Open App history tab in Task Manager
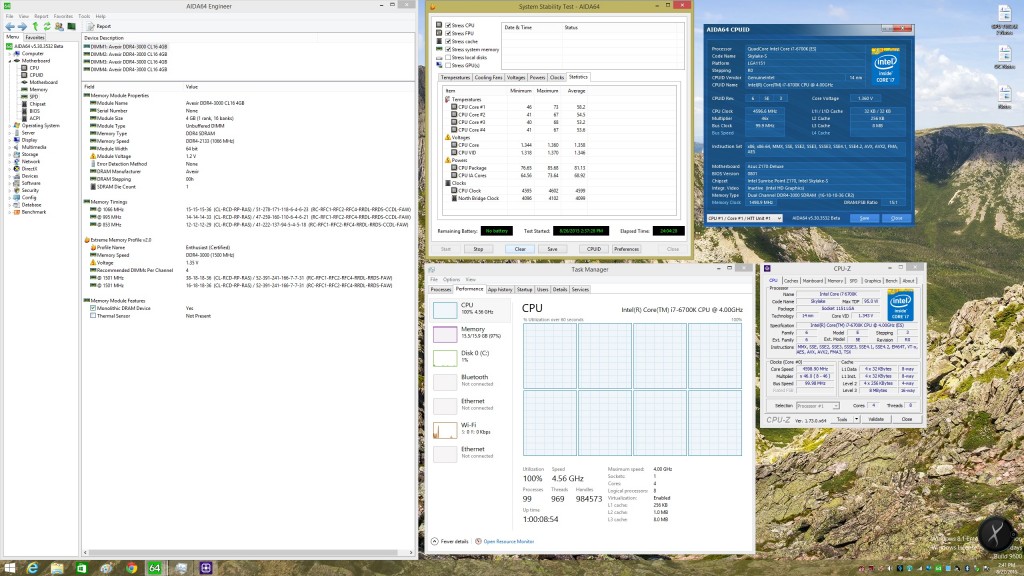 pyautogui.click(x=500, y=289)
